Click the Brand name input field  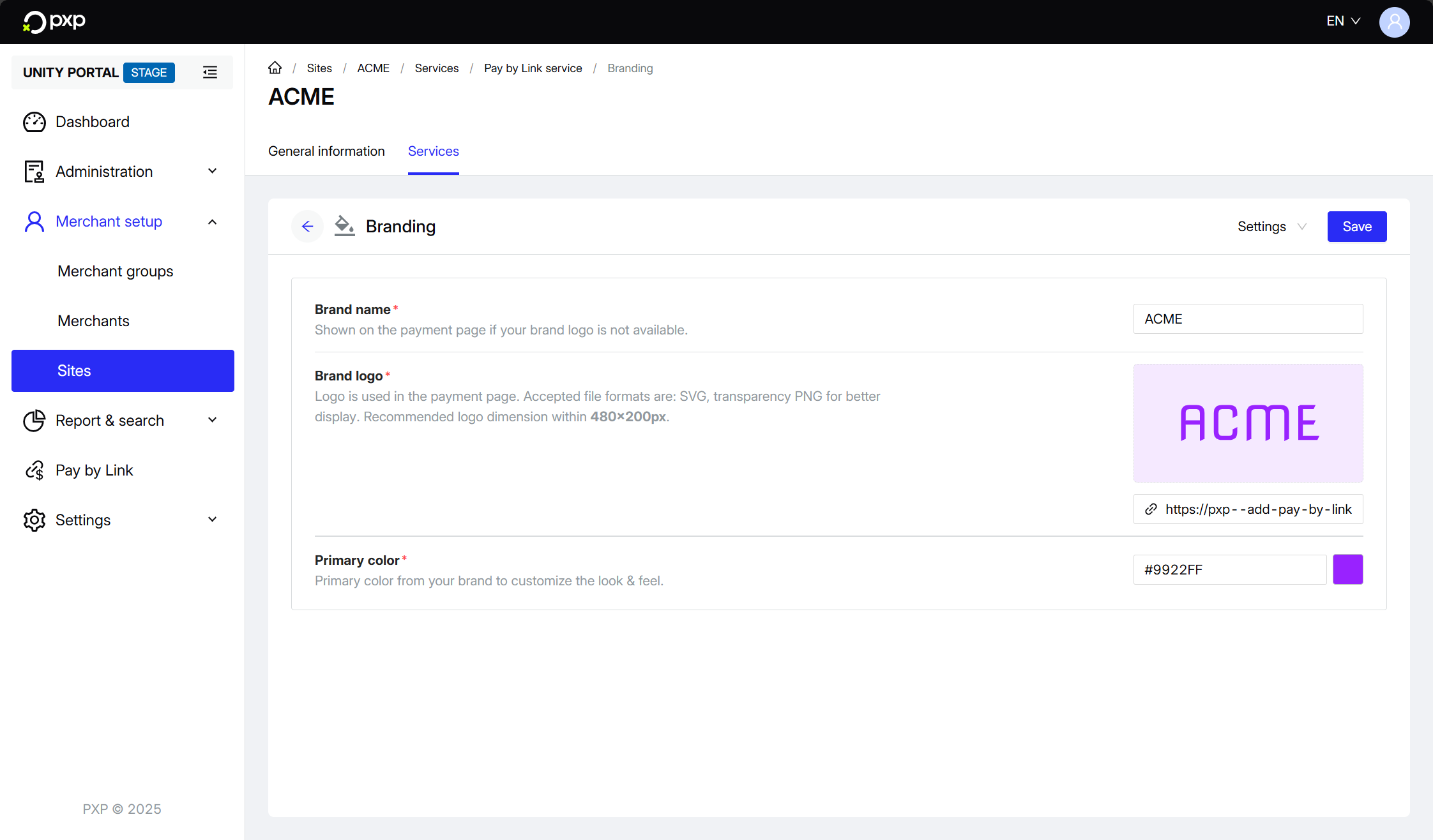(x=1248, y=319)
